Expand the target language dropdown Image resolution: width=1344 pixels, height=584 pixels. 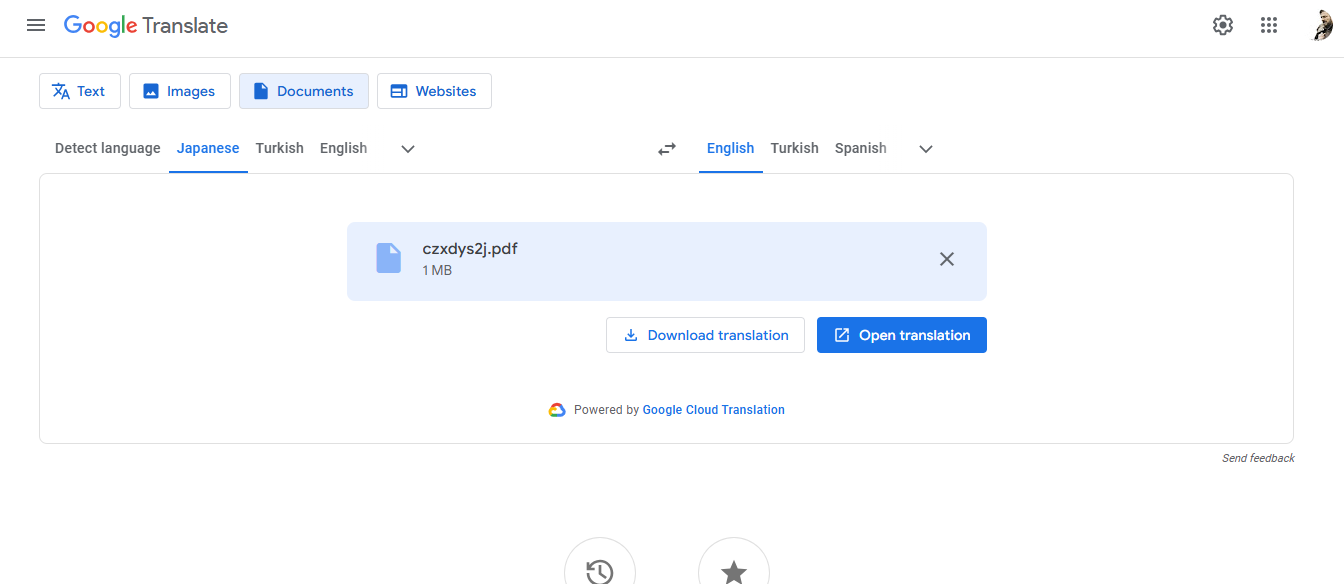(925, 148)
